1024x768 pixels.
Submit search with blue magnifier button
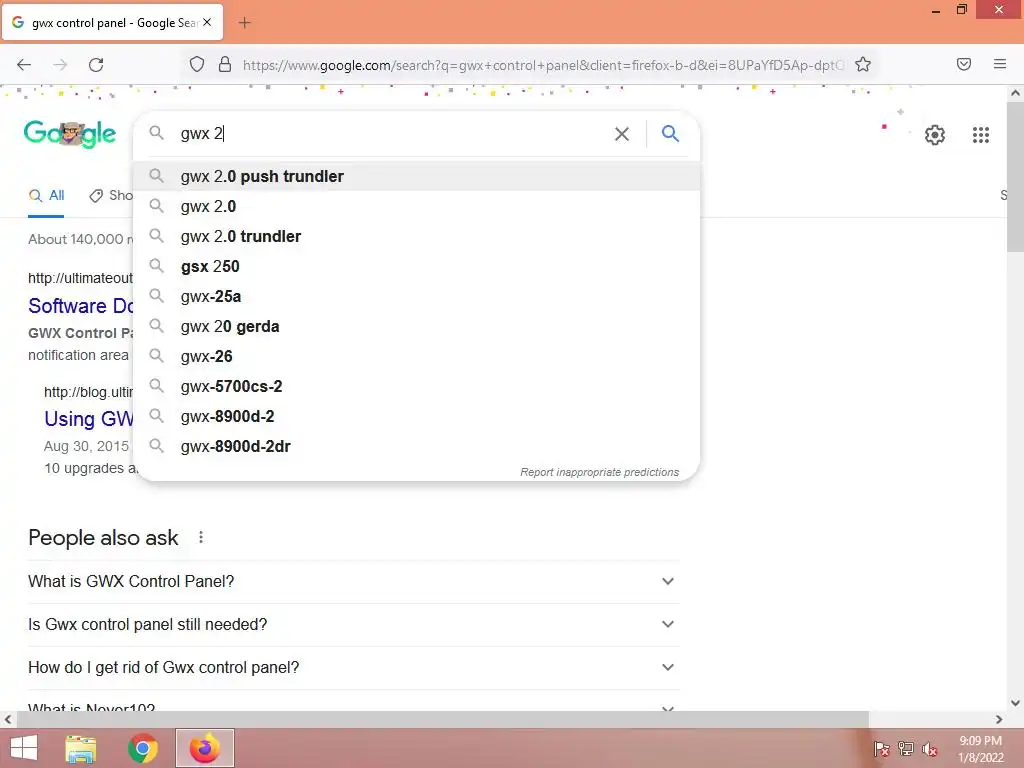(670, 134)
